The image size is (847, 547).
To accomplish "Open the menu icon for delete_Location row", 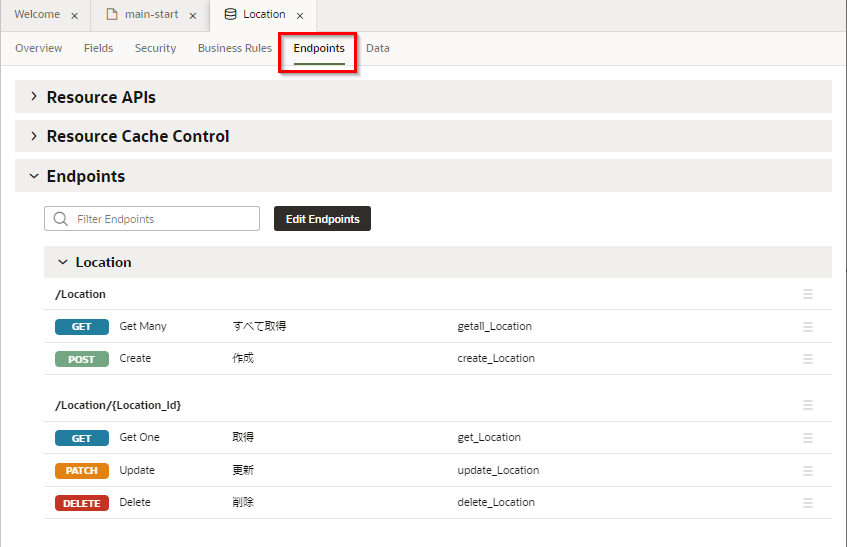I will pyautogui.click(x=808, y=503).
